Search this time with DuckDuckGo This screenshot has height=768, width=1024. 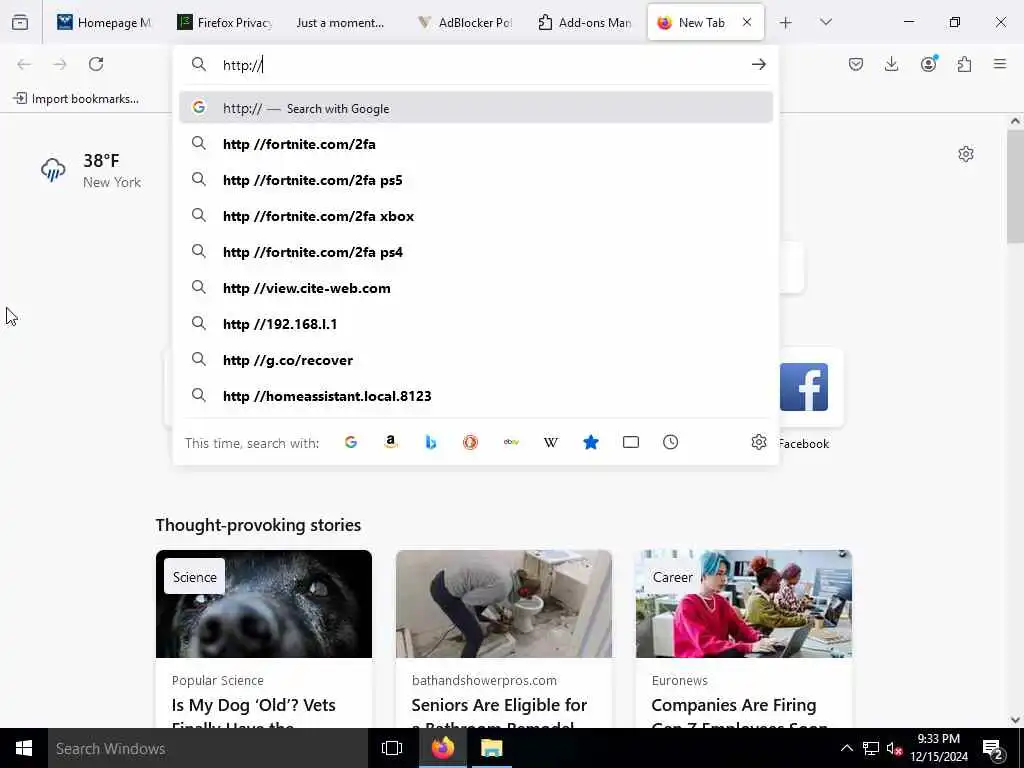[470, 442]
